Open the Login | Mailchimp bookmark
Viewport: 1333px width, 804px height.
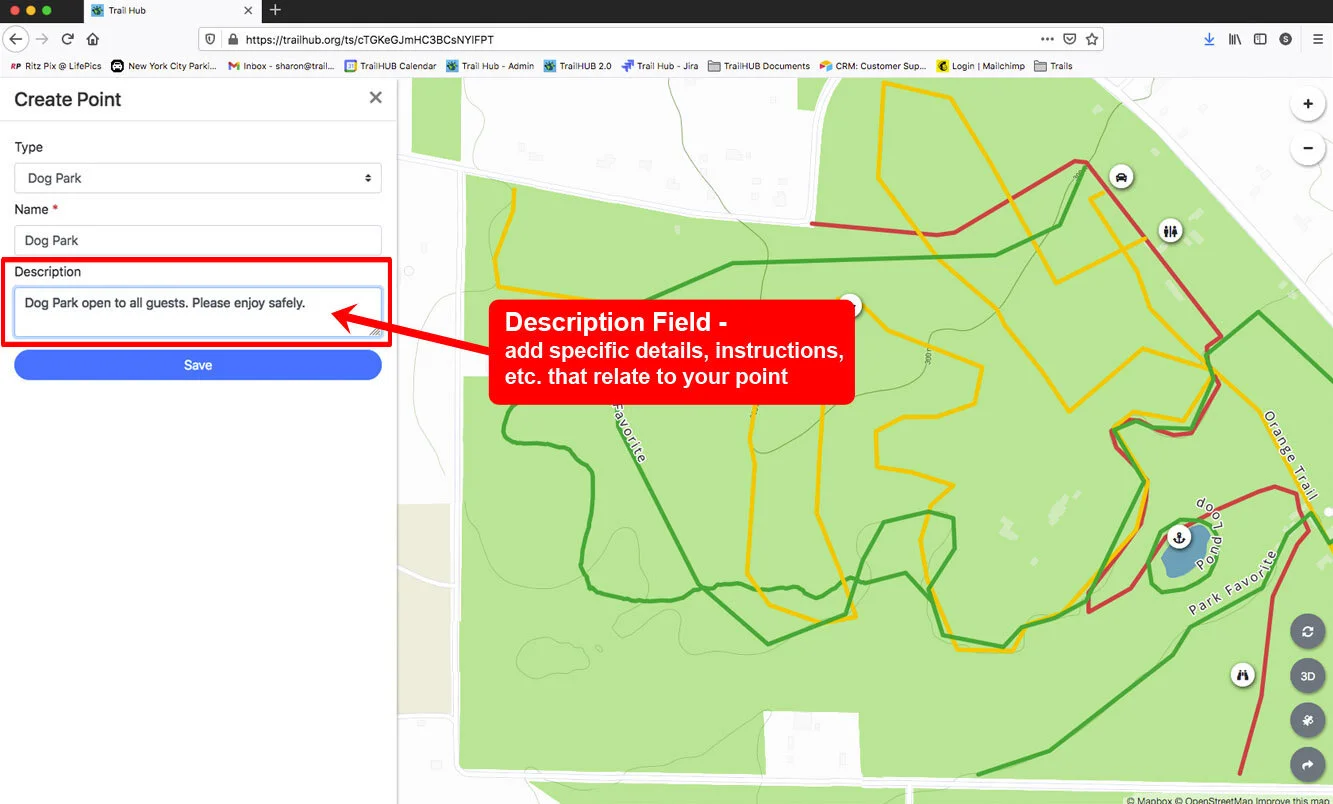980,66
